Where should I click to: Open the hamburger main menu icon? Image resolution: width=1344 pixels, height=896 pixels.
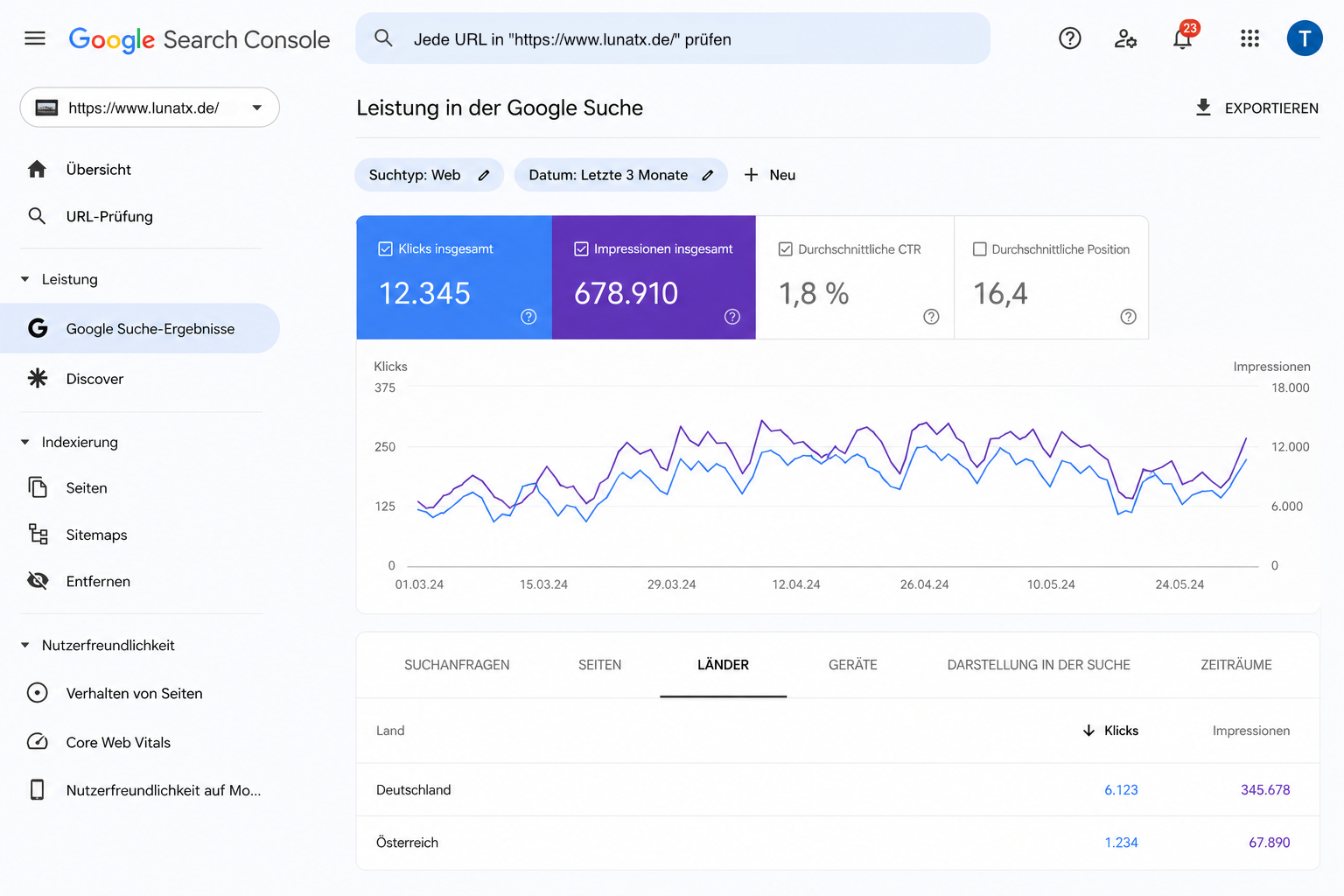tap(35, 38)
